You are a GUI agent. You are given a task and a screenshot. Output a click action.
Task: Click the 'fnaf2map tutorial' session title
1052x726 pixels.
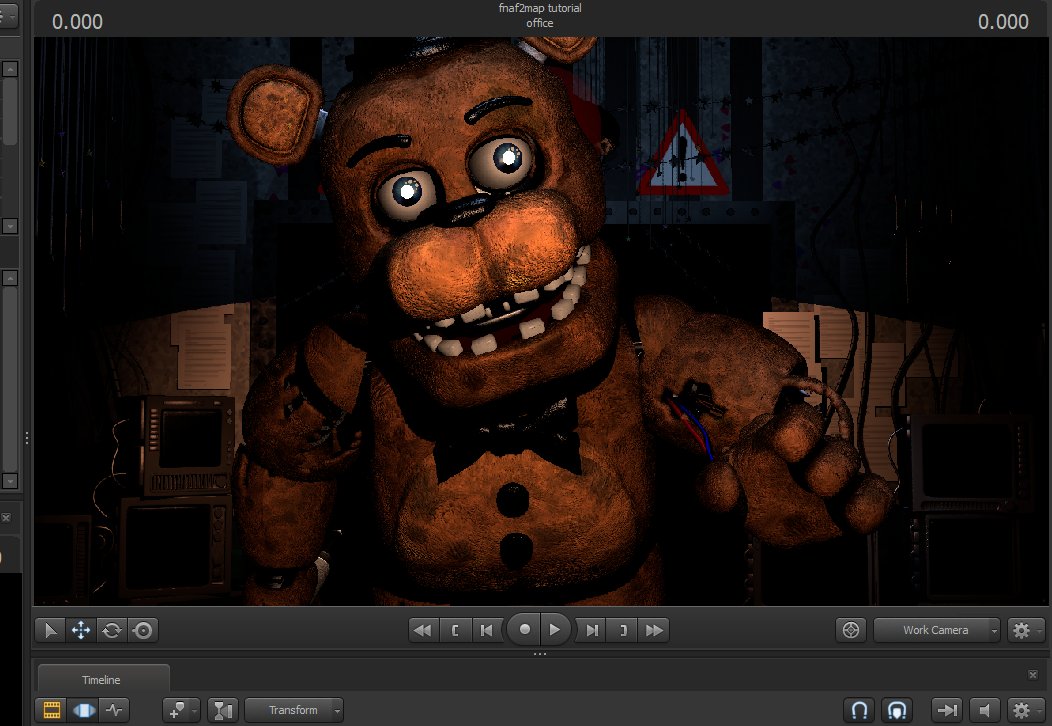[540, 8]
